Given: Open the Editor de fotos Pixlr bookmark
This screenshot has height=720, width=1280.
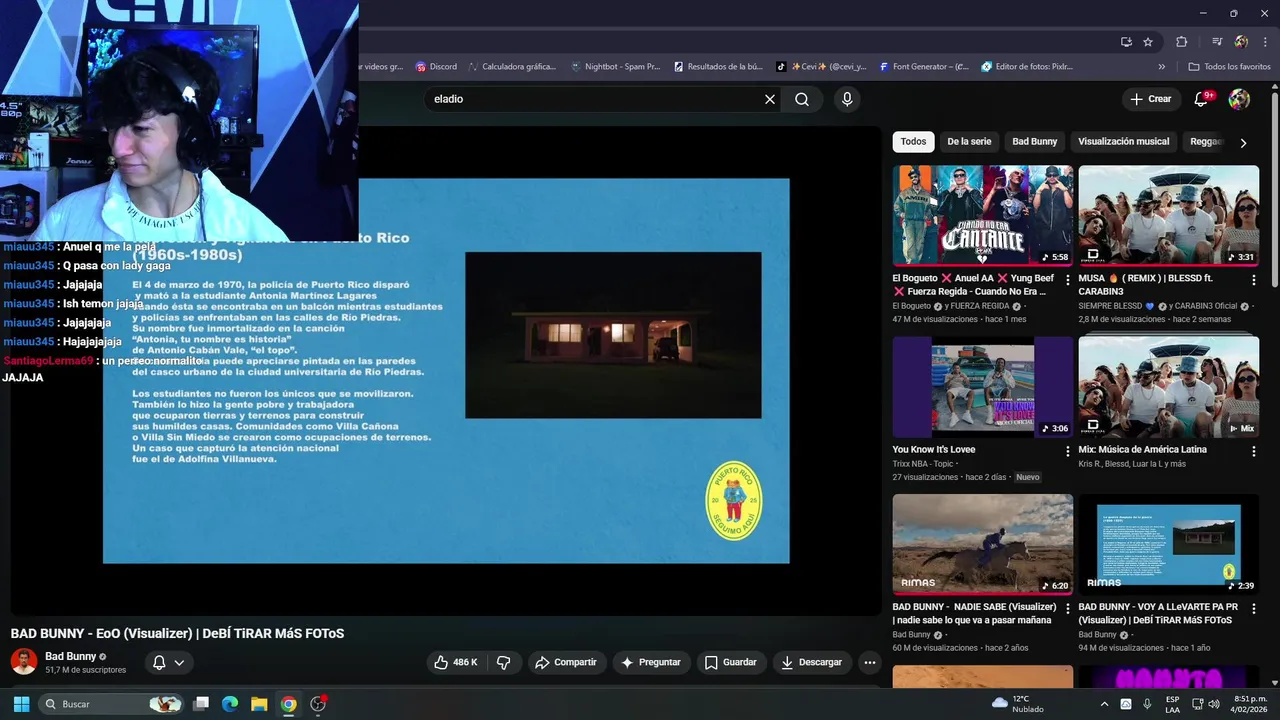Looking at the screenshot, I should tap(1027, 67).
